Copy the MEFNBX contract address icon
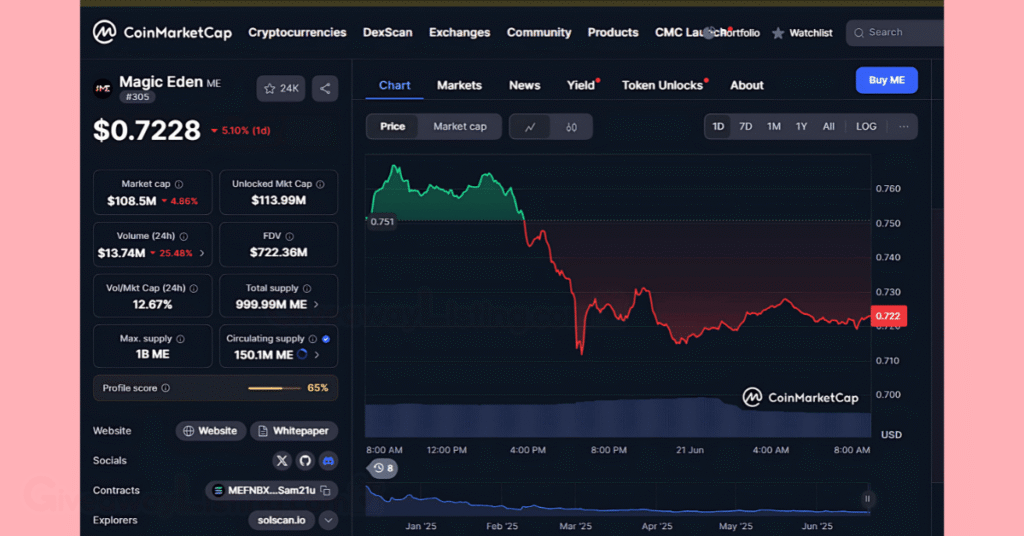This screenshot has width=1024, height=536. click(326, 490)
